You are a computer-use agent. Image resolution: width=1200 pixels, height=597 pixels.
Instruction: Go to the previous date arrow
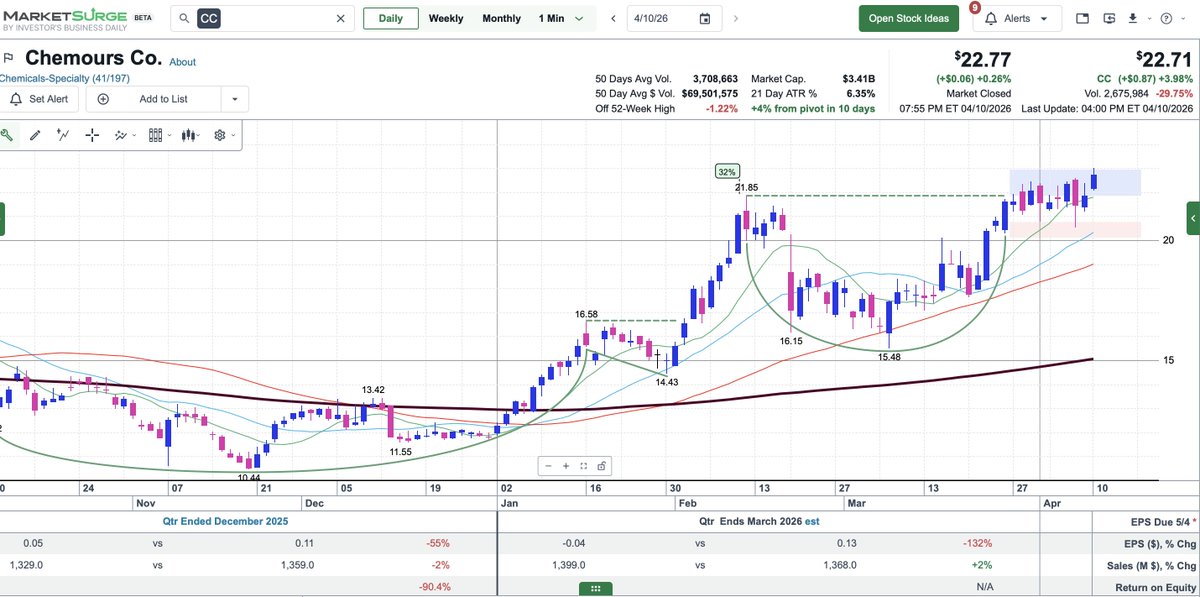pyautogui.click(x=611, y=18)
